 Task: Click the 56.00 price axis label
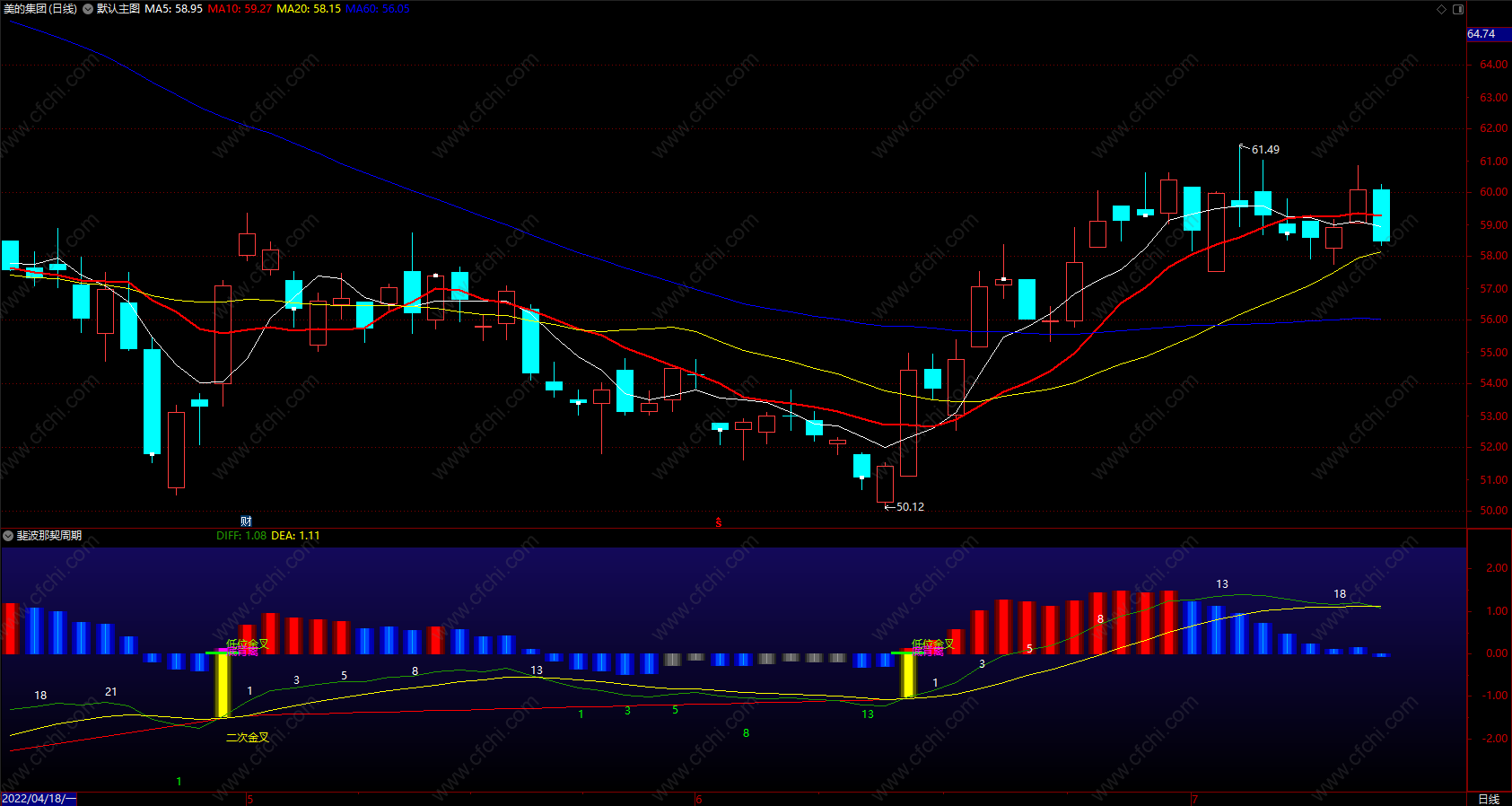(x=1493, y=320)
